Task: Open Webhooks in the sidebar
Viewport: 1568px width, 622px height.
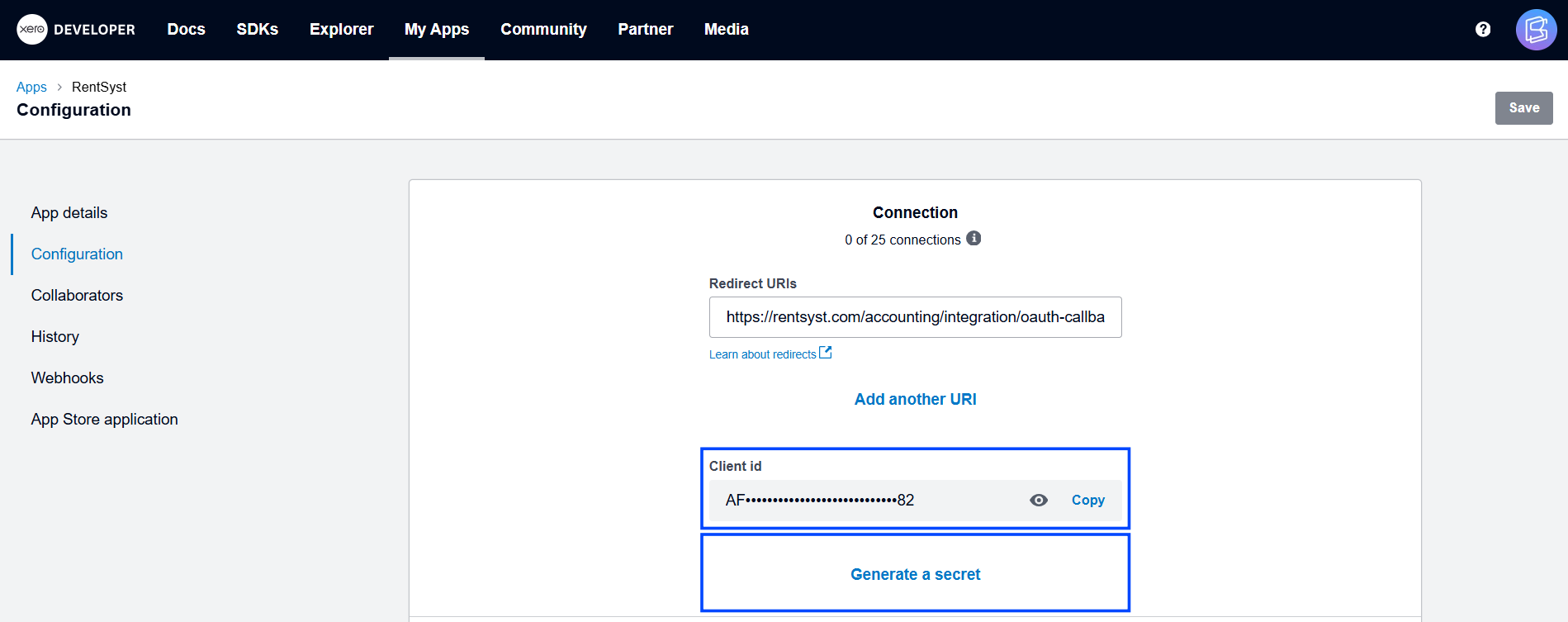Action: 68,377
